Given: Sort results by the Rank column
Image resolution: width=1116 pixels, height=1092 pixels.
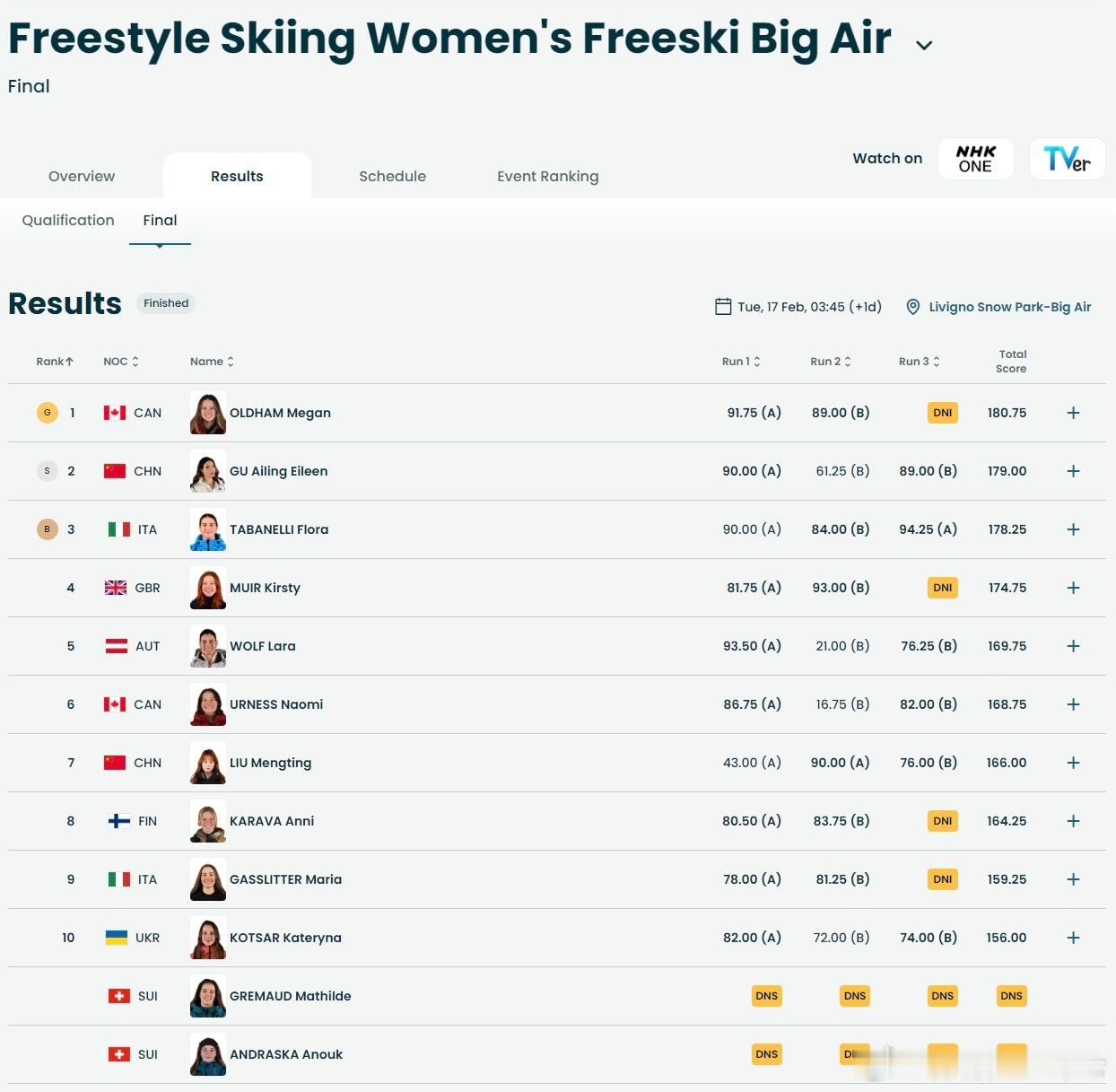Looking at the screenshot, I should 55,362.
